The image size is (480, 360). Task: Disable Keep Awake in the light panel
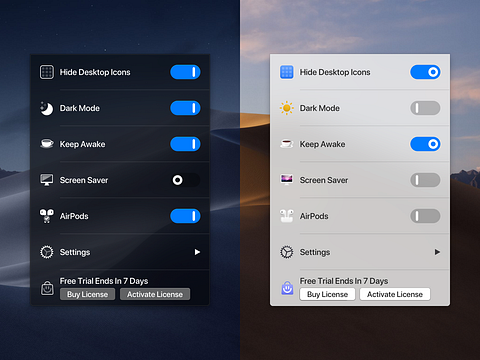pos(425,144)
